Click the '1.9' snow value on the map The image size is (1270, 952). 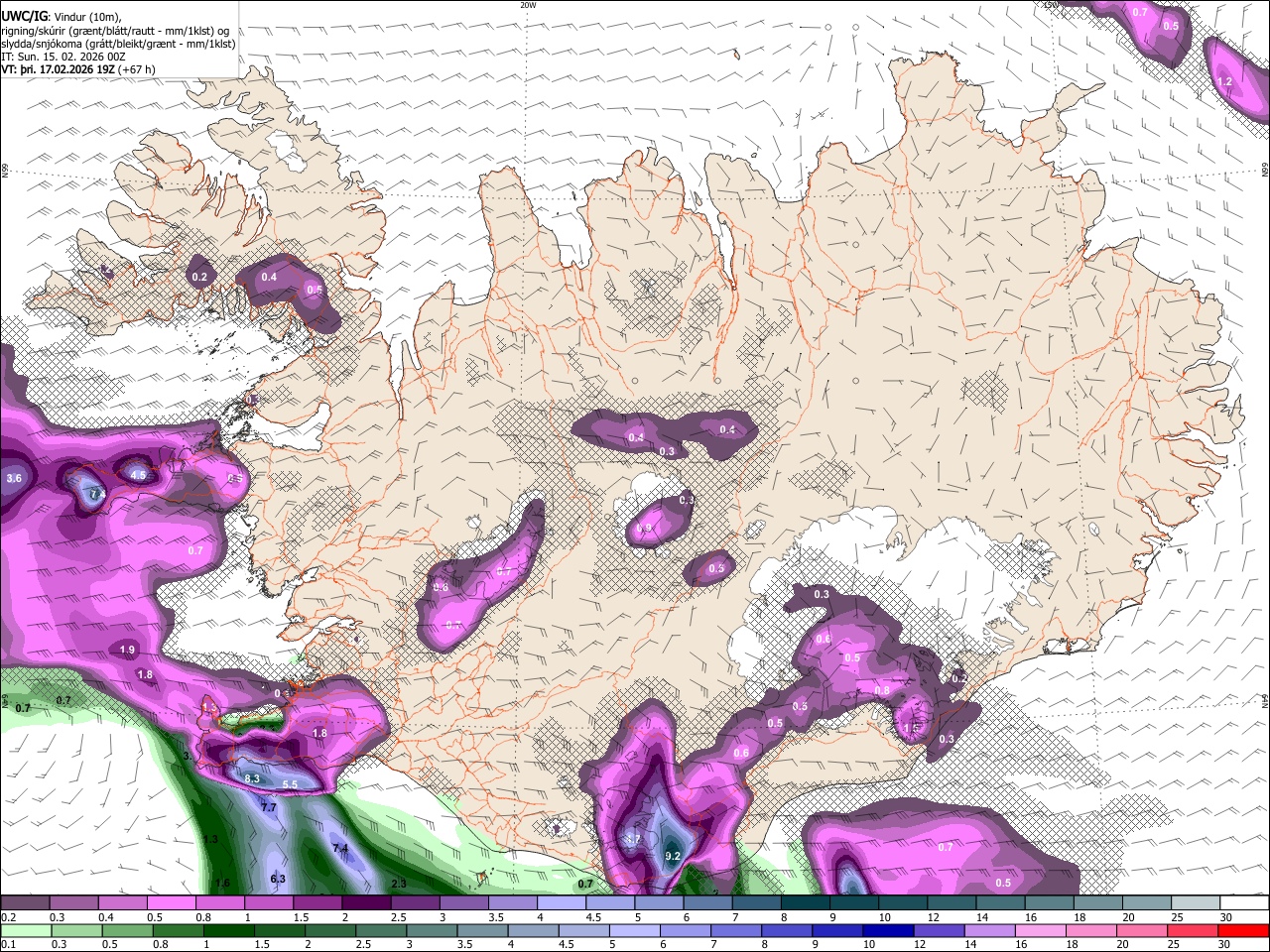click(127, 650)
